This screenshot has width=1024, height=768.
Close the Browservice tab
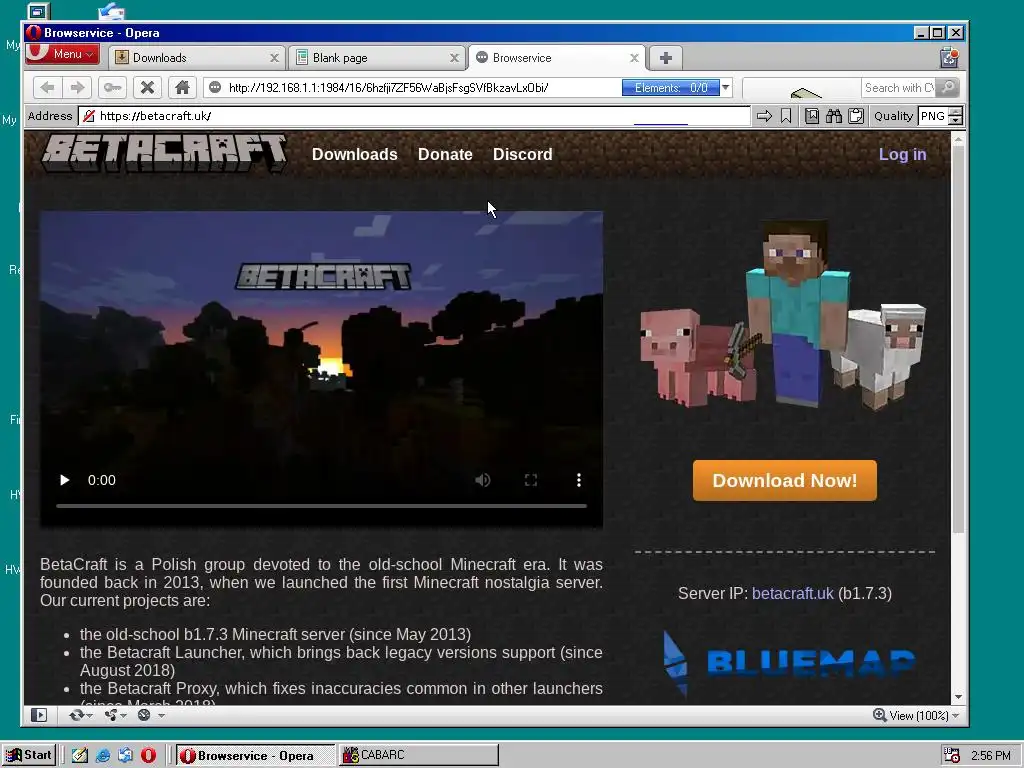[633, 58]
